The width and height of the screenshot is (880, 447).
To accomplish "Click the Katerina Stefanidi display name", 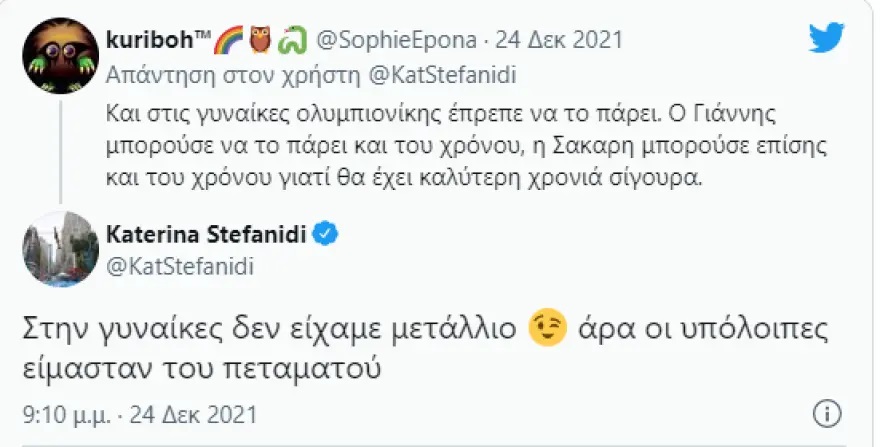I will tap(206, 235).
